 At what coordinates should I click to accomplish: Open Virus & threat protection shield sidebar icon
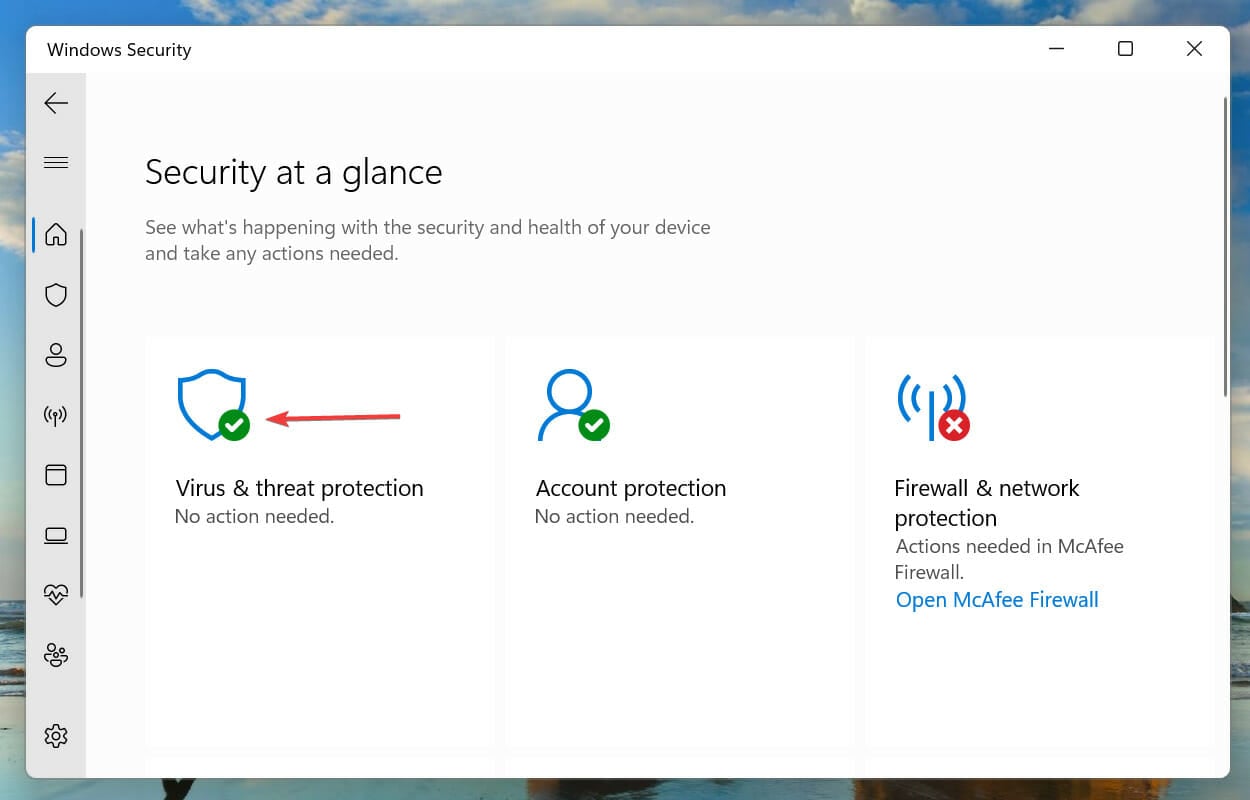point(56,295)
